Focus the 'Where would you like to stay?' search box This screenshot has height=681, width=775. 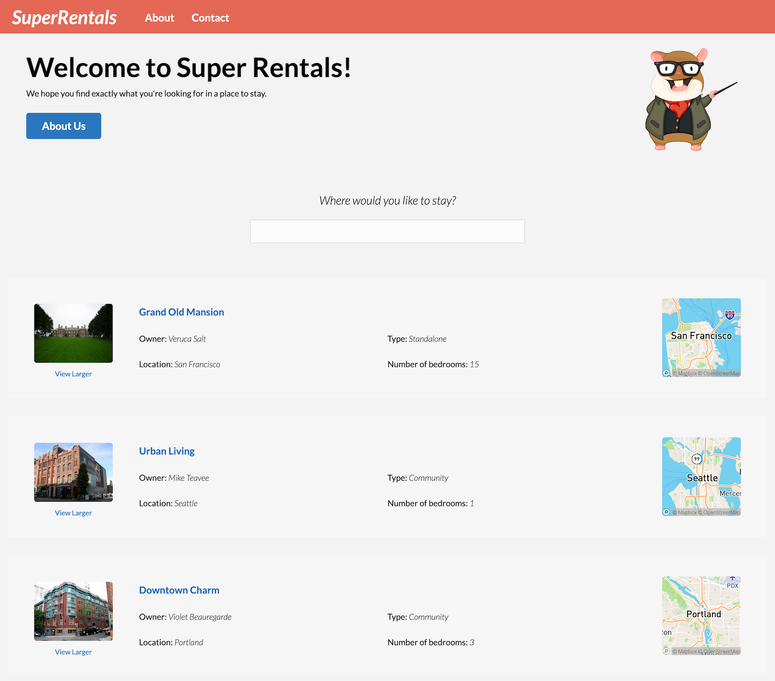(388, 231)
